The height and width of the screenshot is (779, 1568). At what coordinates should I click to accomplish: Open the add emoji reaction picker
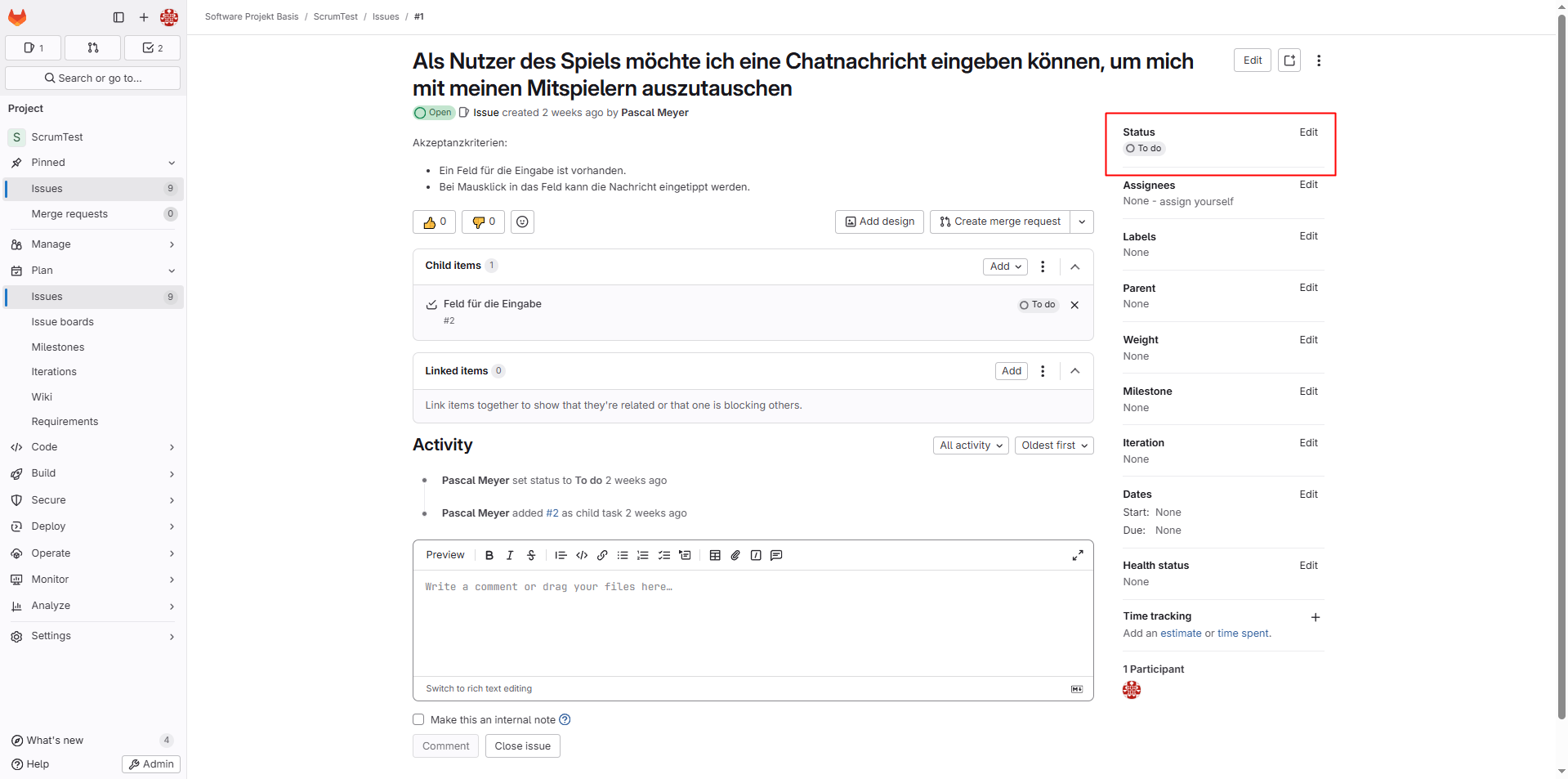tap(522, 222)
